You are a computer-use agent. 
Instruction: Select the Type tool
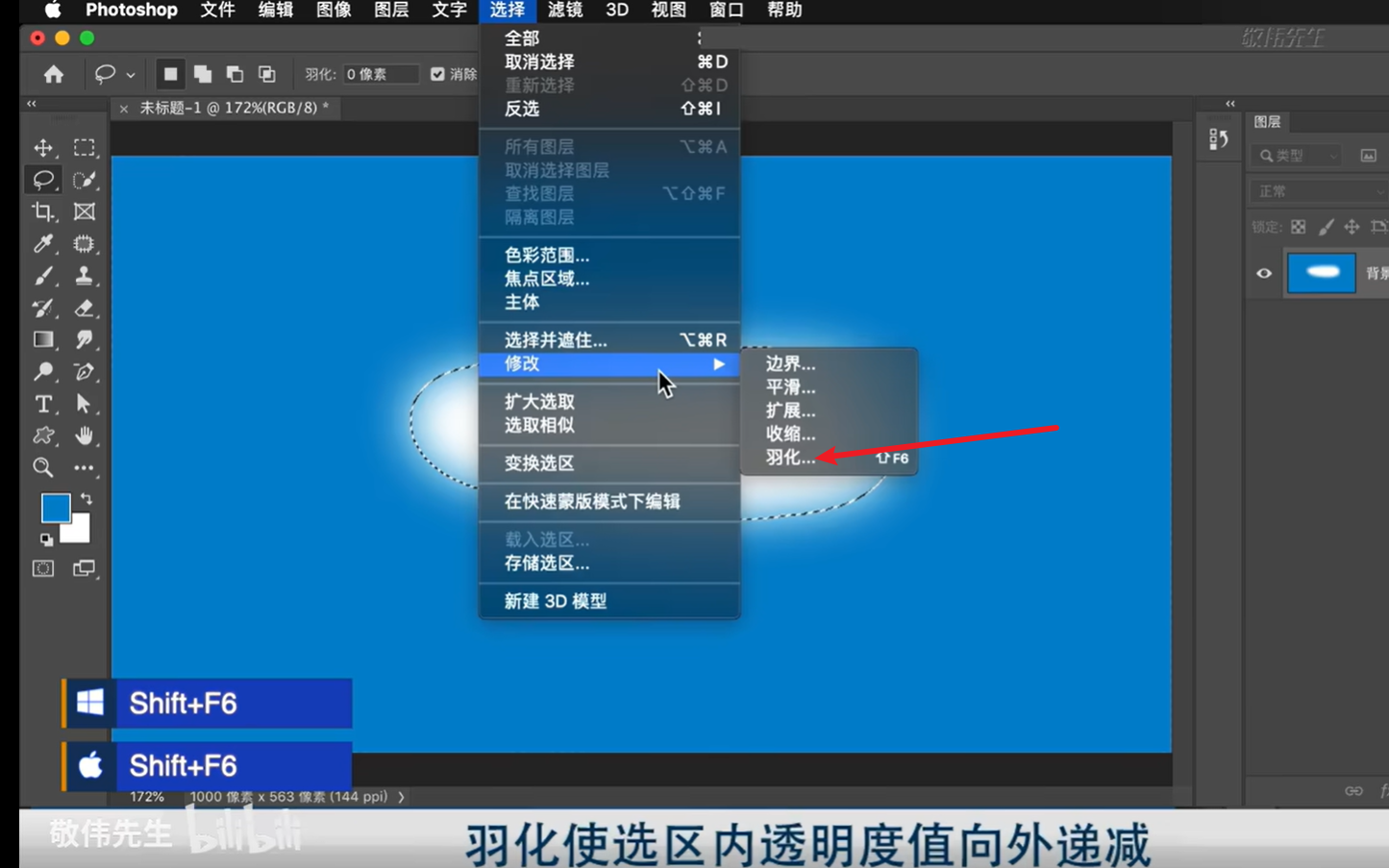(43, 404)
